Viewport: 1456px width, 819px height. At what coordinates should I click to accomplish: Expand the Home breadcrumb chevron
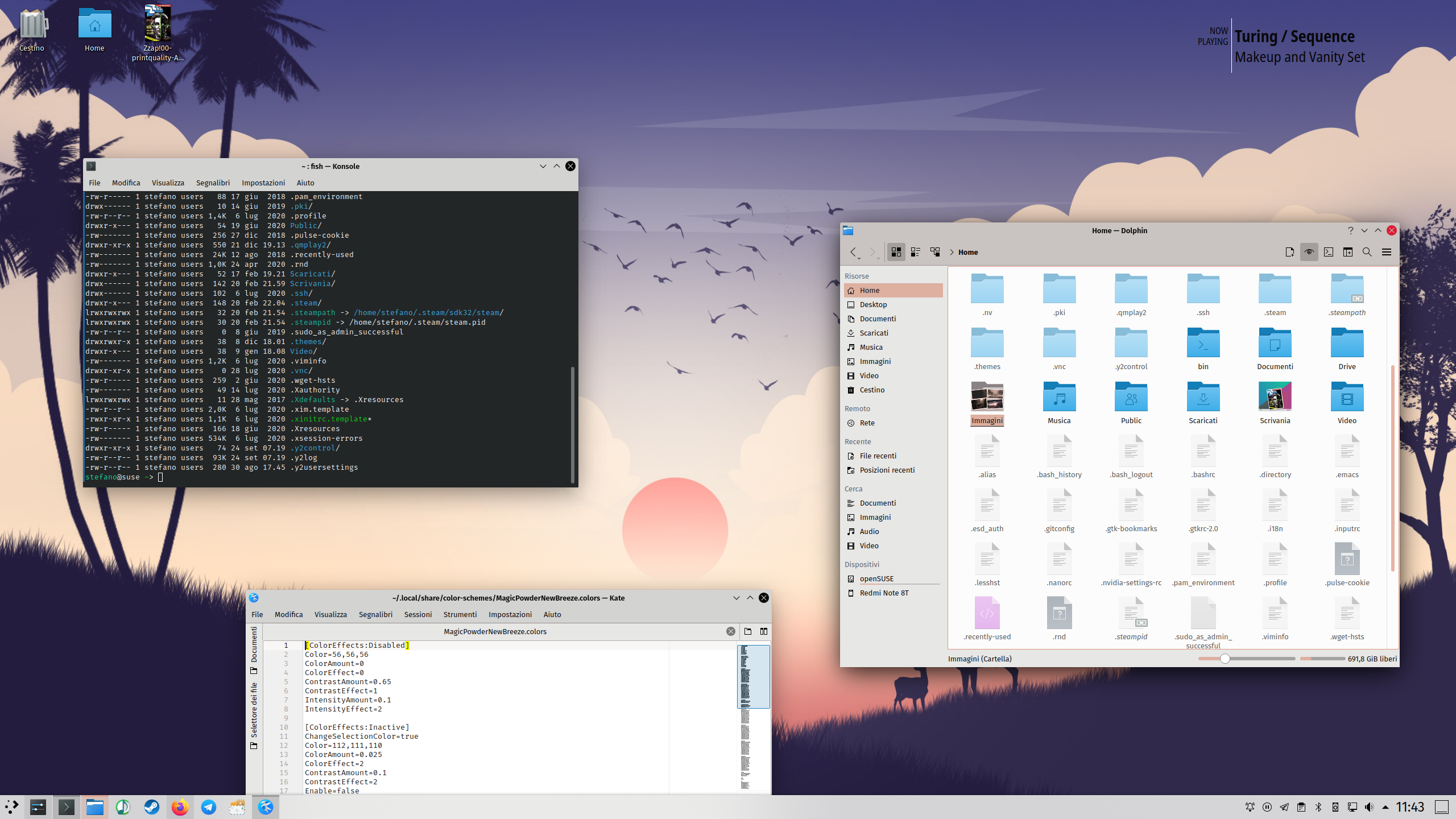tap(951, 252)
